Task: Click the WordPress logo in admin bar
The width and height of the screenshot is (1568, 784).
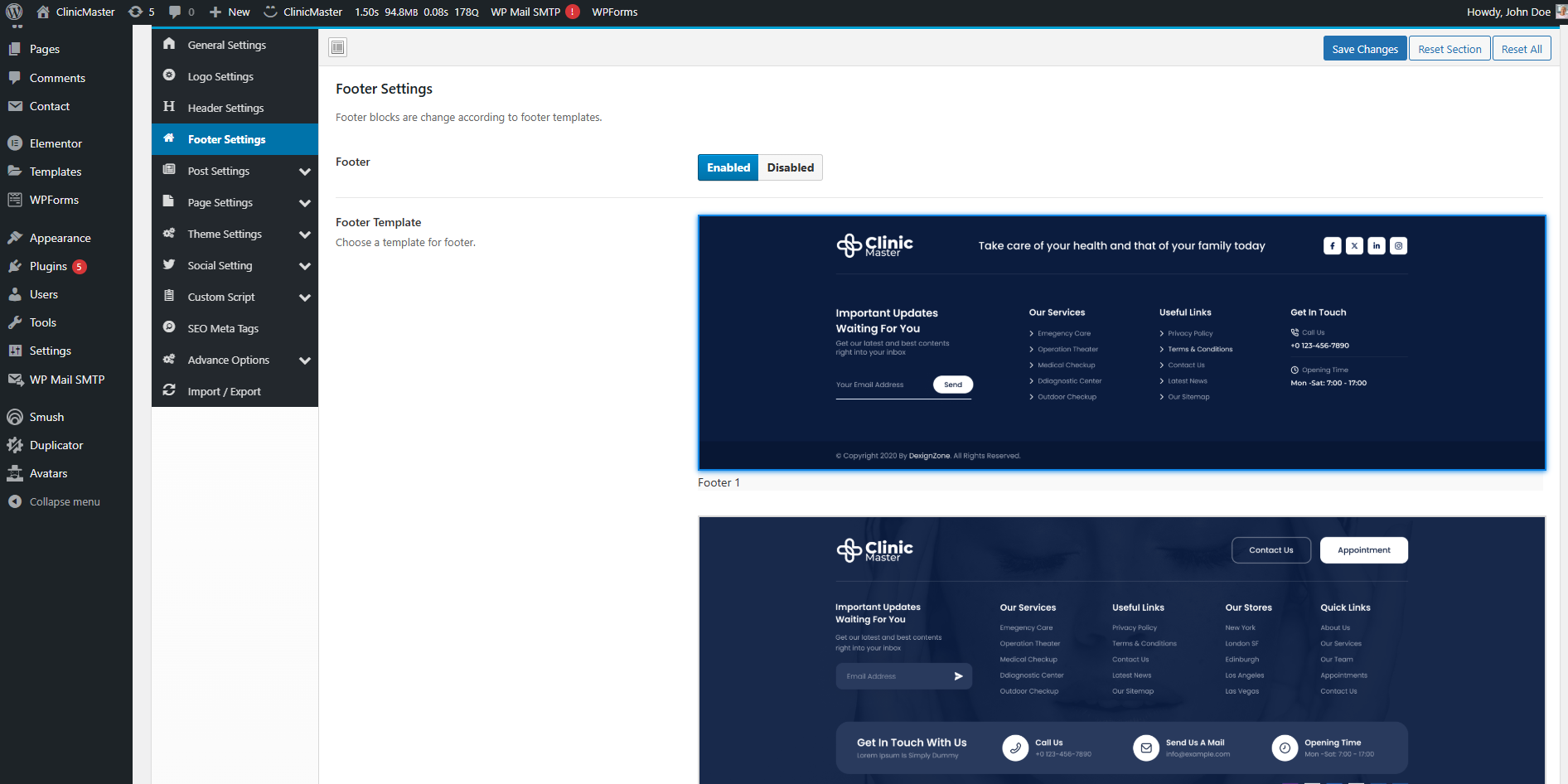Action: pos(14,12)
